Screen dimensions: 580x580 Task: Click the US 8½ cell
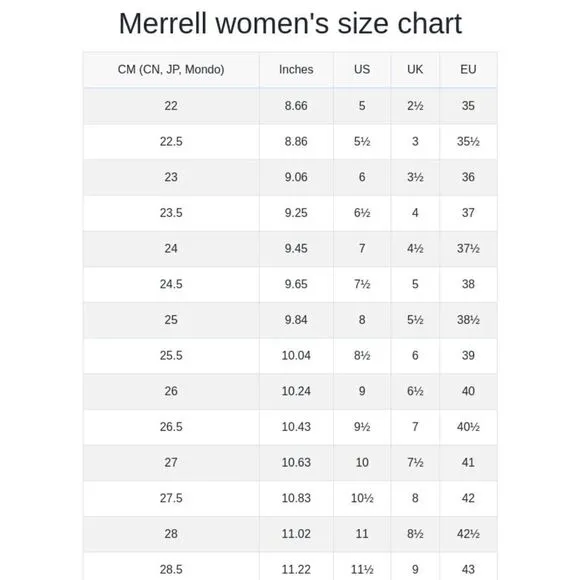[362, 355]
